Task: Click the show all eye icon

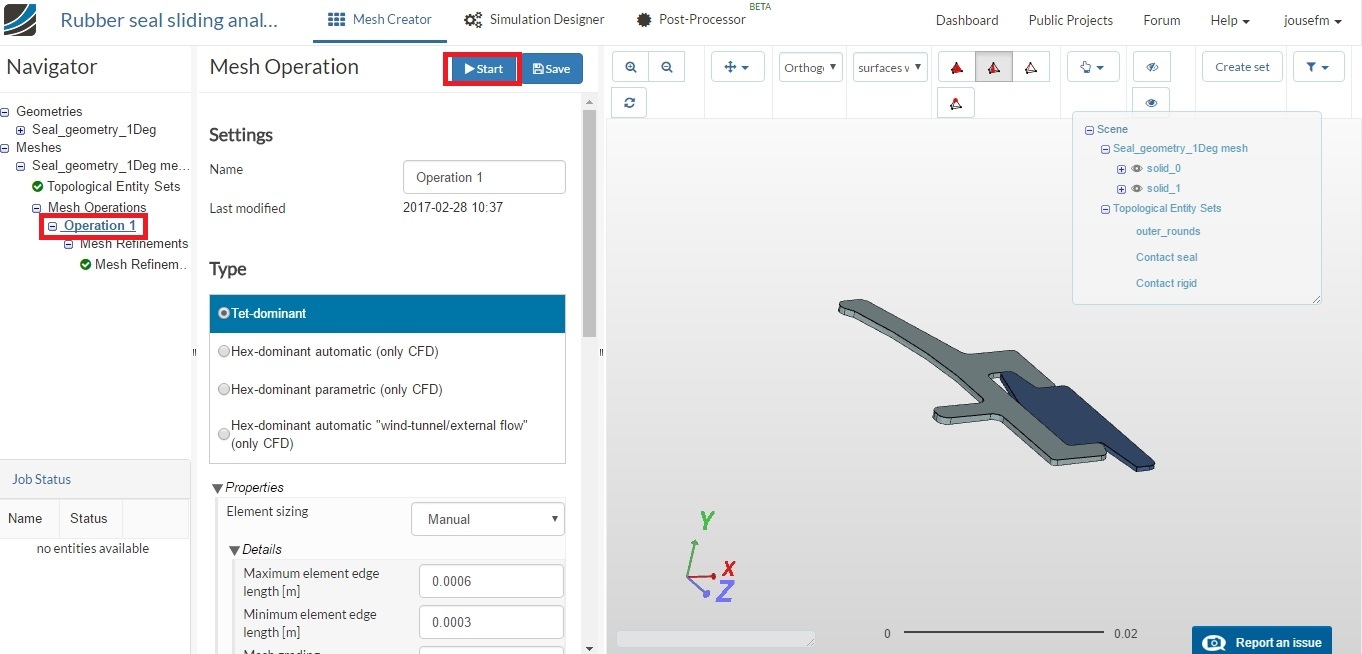Action: point(1152,102)
